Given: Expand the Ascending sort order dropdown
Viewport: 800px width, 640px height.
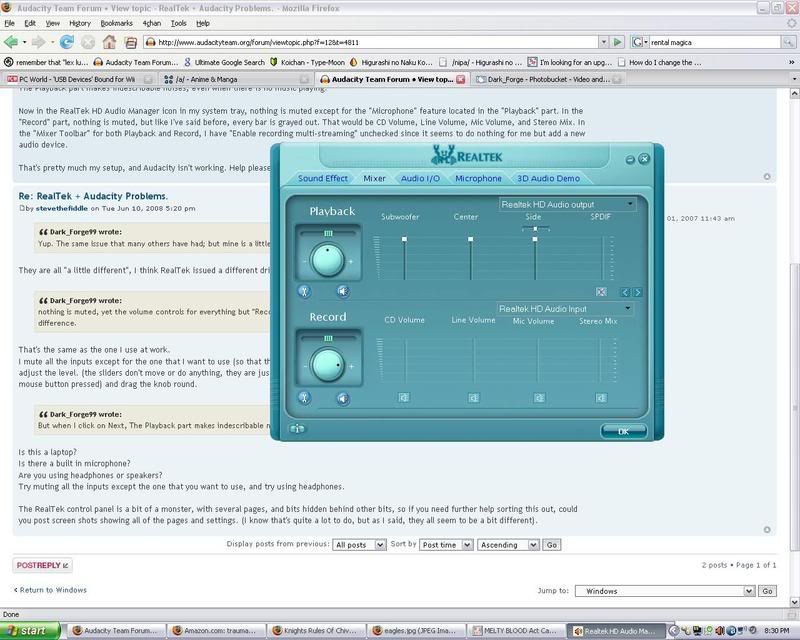Looking at the screenshot, I should [x=510, y=545].
